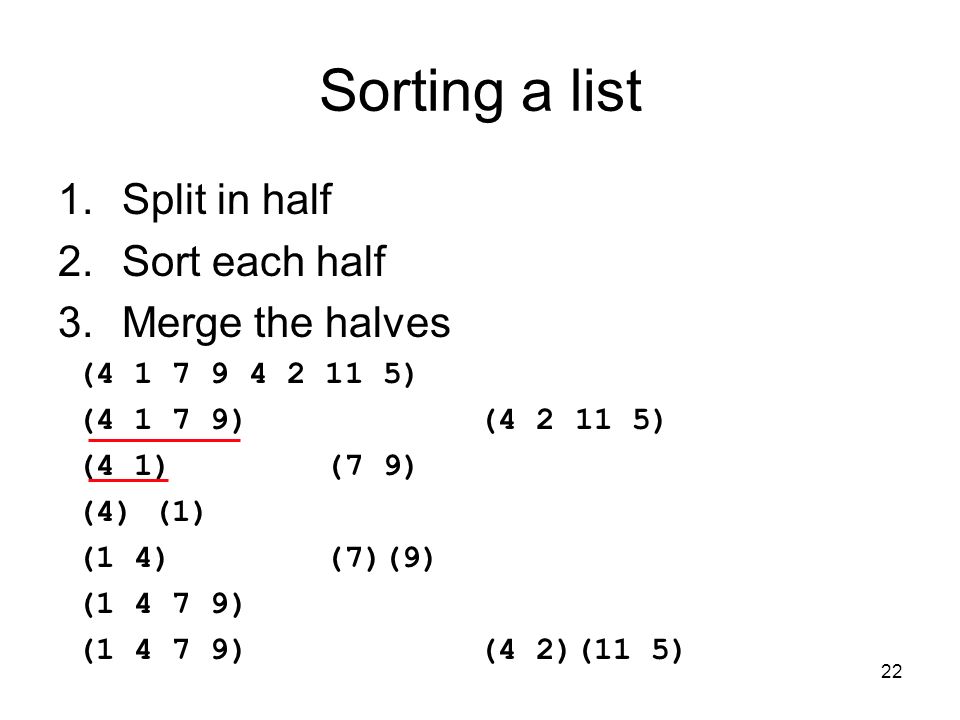This screenshot has width=960, height=720.
Task: Click the red-underlined list (4 1 7 9)
Action: [x=163, y=420]
